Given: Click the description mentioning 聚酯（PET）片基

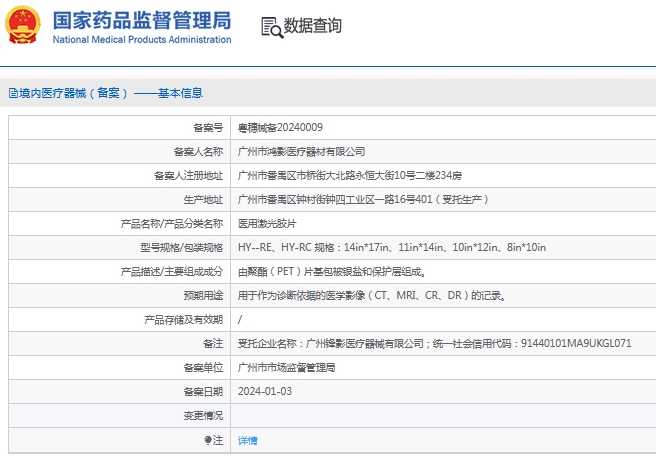Looking at the screenshot, I should pyautogui.click(x=332, y=272).
